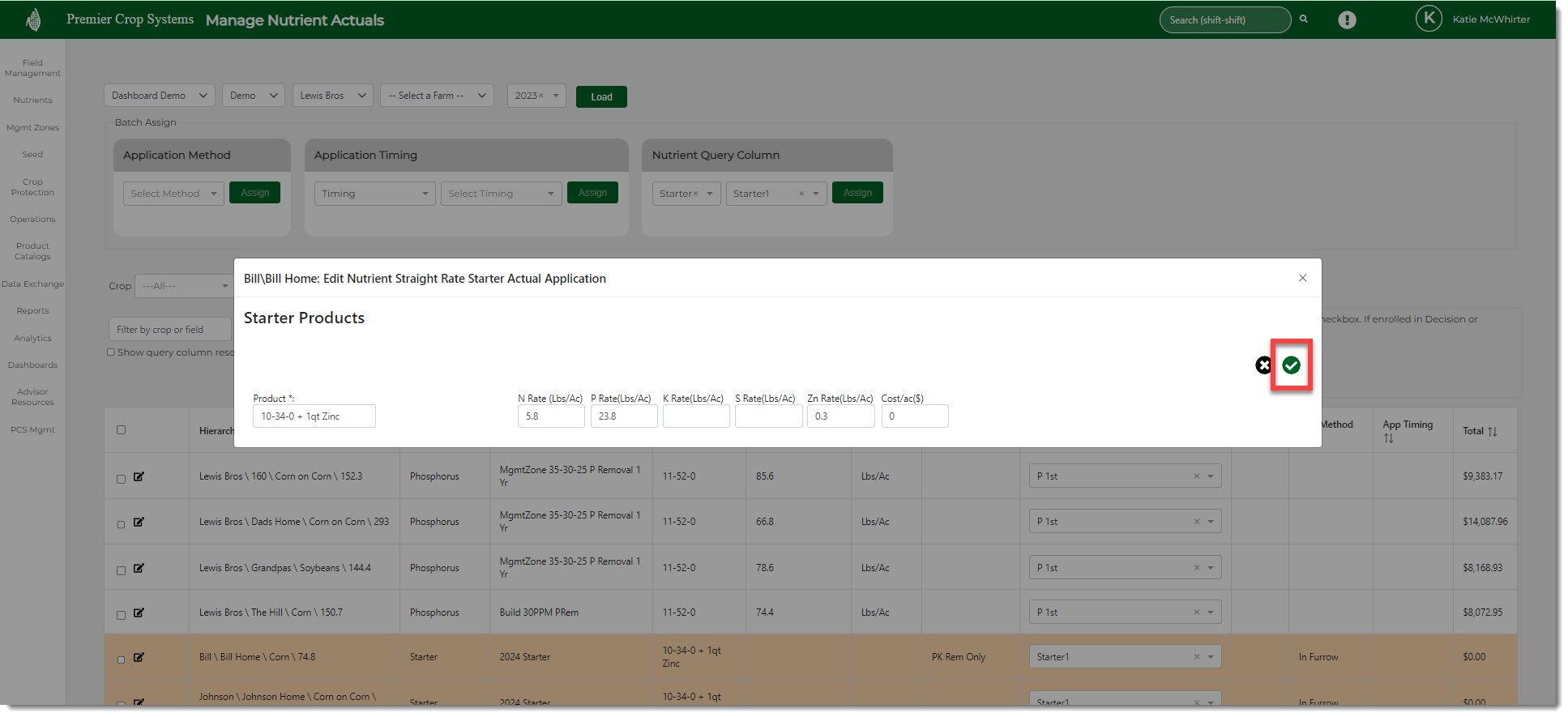Click the search magnifier icon
1568x717 pixels.
click(1304, 19)
